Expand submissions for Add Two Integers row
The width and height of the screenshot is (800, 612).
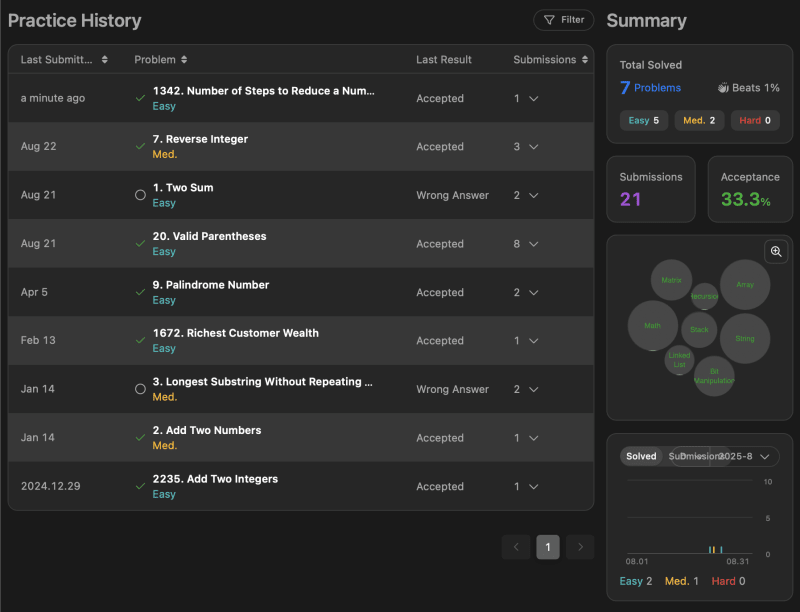(x=534, y=487)
